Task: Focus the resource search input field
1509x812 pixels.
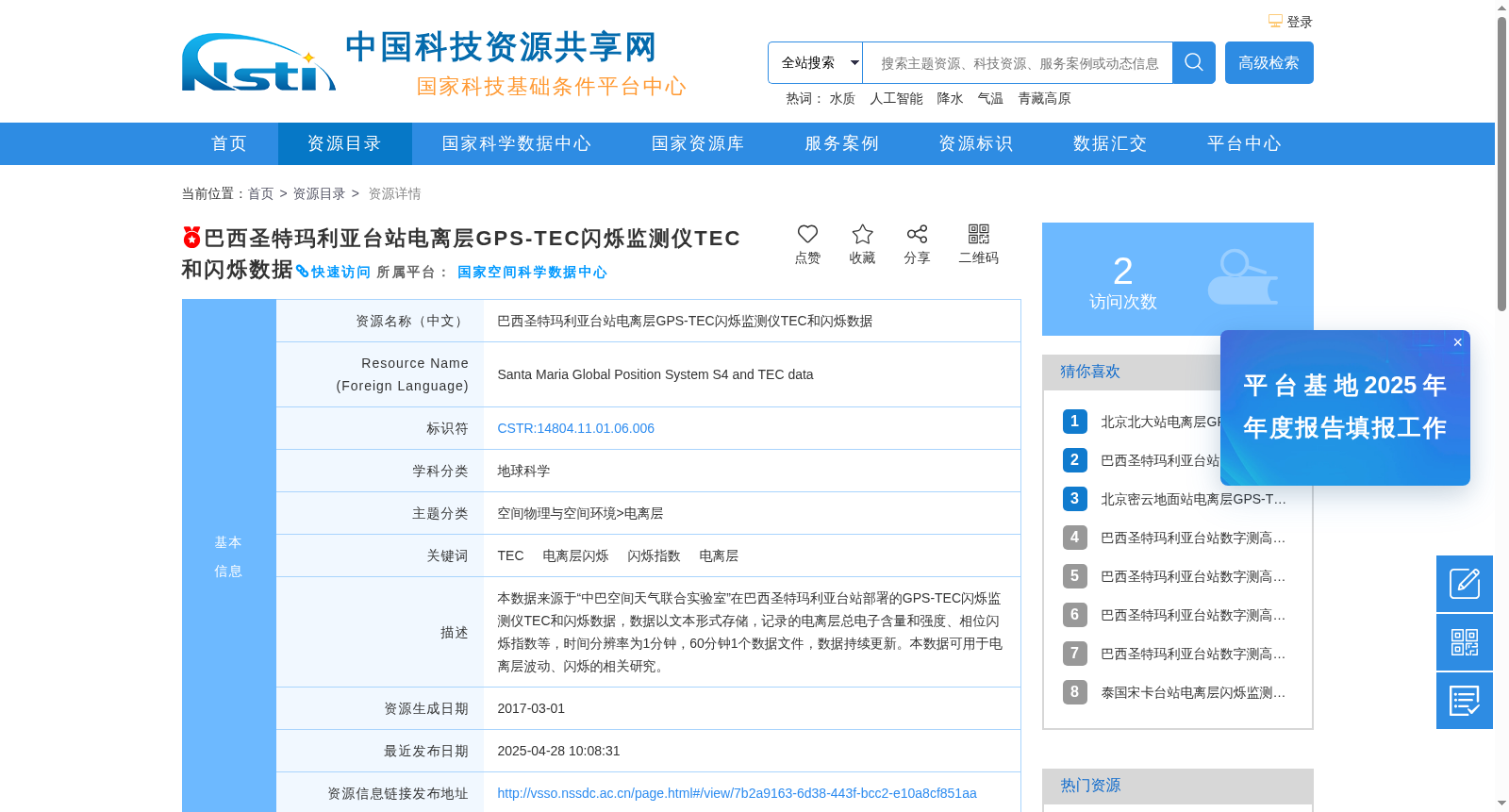Action: point(1018,63)
